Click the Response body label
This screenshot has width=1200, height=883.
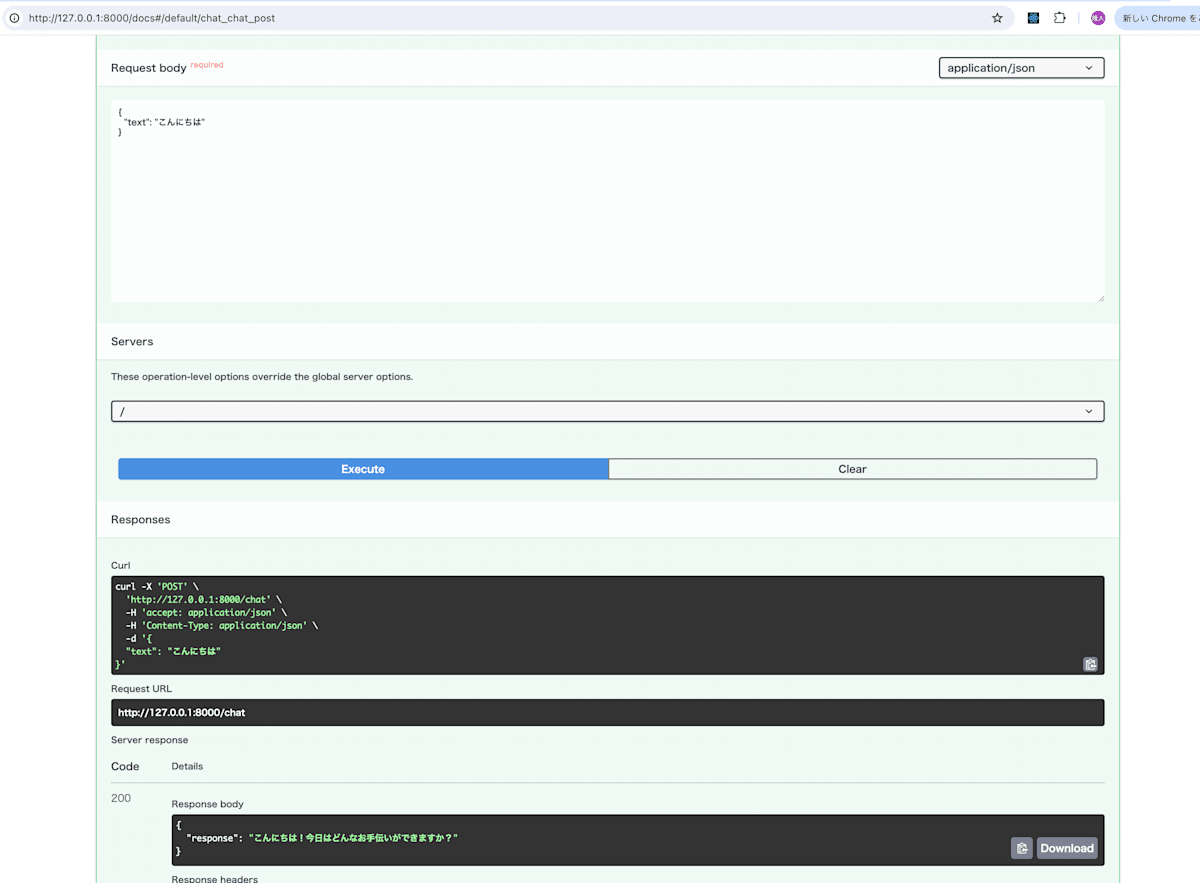tap(208, 804)
